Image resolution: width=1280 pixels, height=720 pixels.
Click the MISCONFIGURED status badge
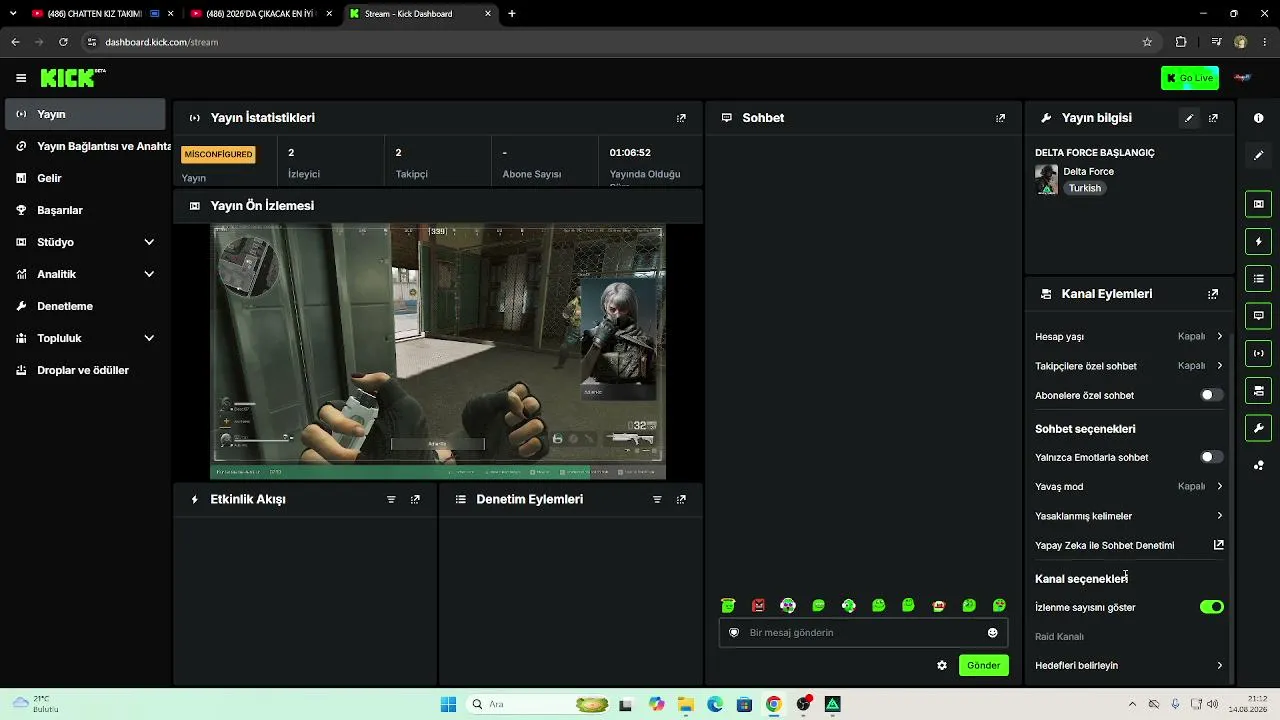218,154
